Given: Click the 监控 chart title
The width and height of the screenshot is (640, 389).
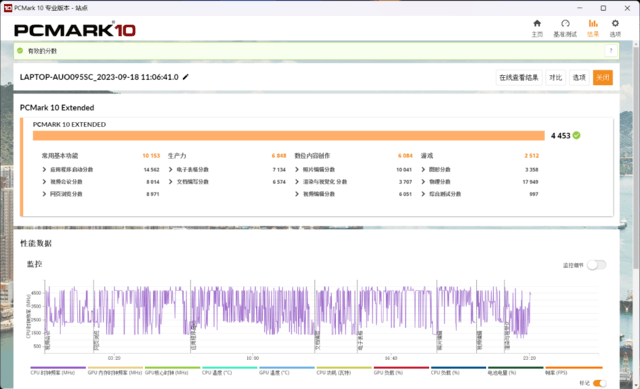Looking at the screenshot, I should pos(34,264).
